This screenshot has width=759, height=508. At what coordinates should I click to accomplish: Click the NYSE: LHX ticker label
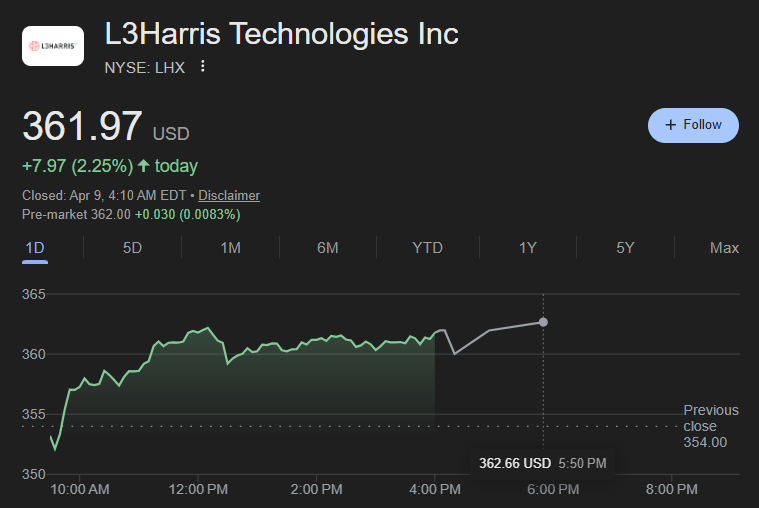click(145, 67)
